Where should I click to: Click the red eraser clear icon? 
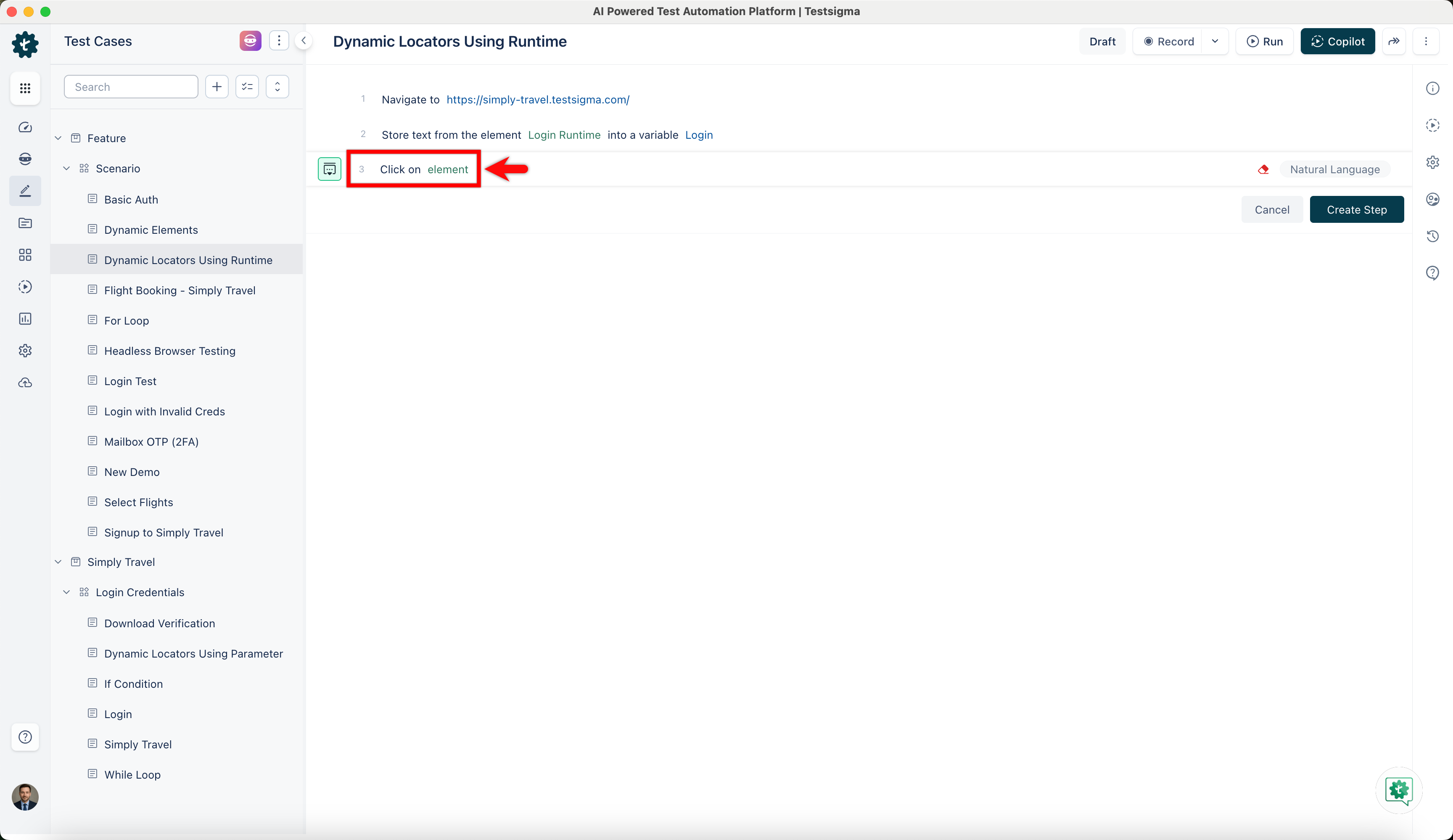pos(1263,169)
